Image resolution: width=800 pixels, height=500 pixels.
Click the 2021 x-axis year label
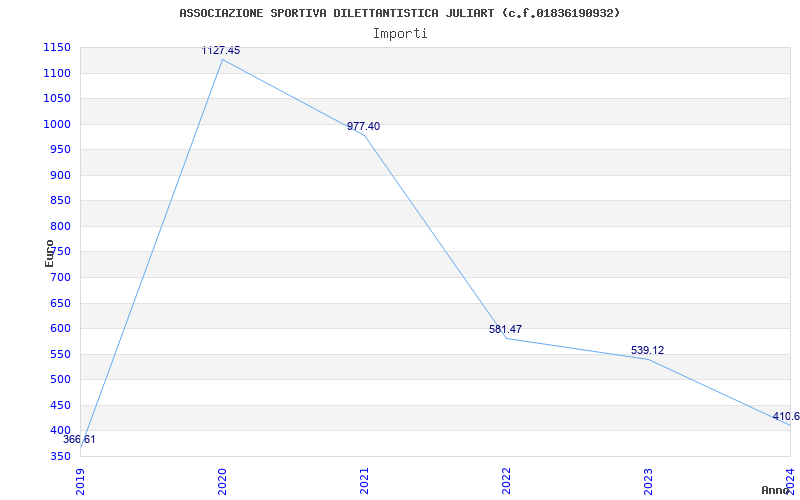click(x=364, y=481)
